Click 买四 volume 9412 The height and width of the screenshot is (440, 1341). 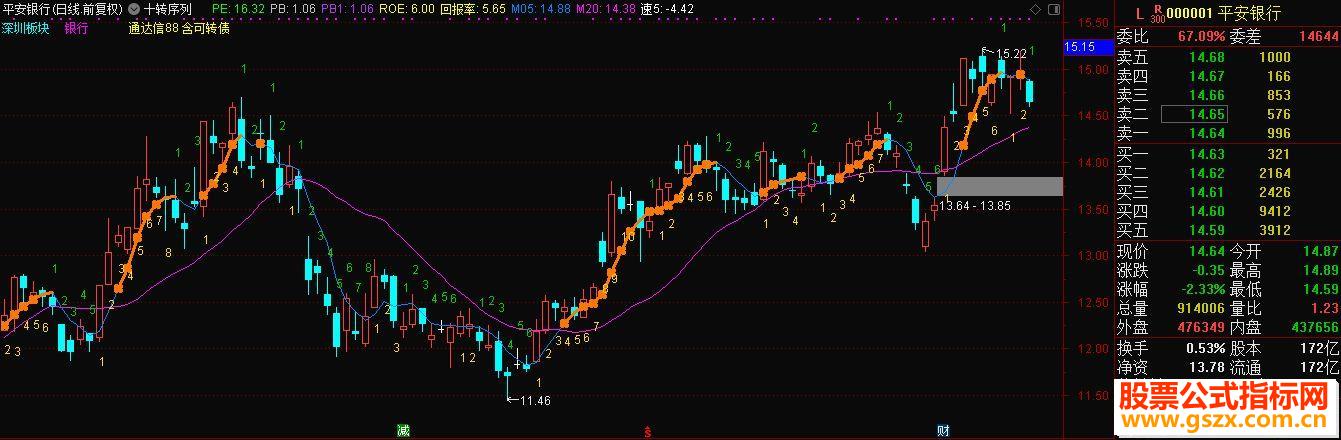tap(1274, 211)
